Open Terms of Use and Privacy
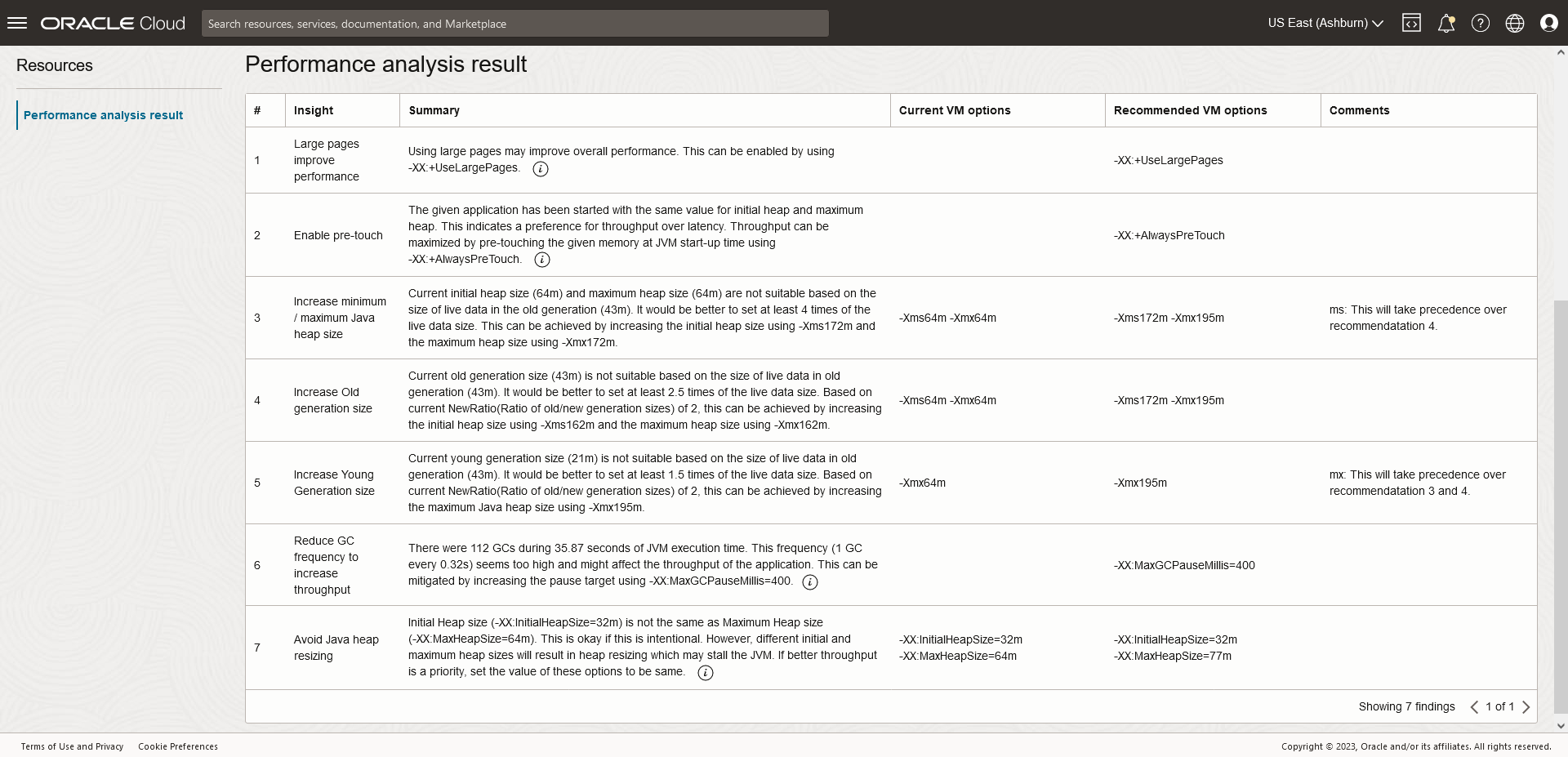The width and height of the screenshot is (1568, 757). point(72,746)
